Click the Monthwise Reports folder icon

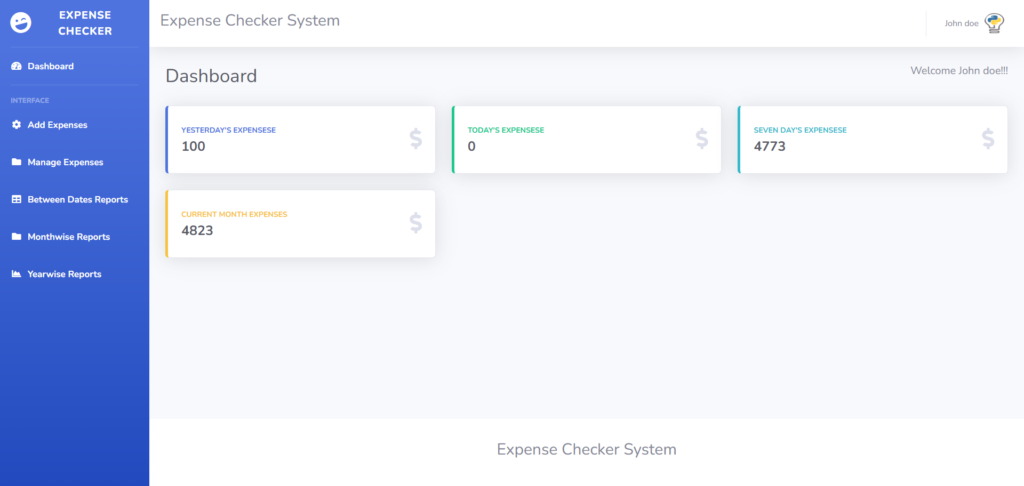[16, 237]
